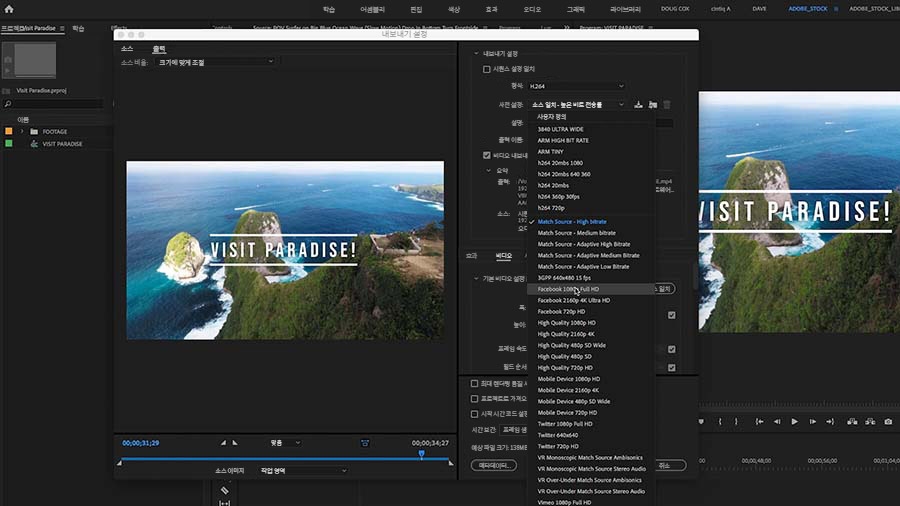The image size is (900, 506).
Task: Expand the FOOTAGE bin in project panel
Action: [22, 131]
